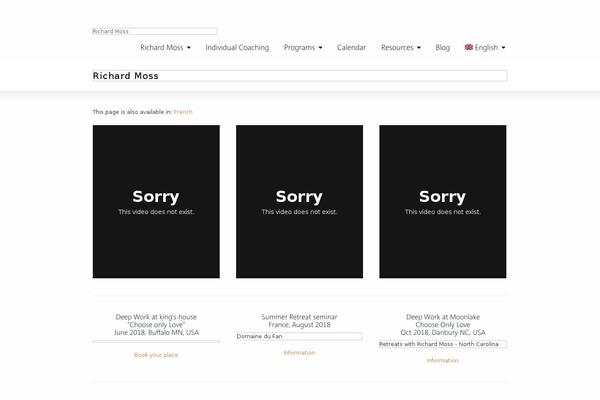Expand the English dropdown arrow
Screen dimensions: 600x400
[x=503, y=48]
